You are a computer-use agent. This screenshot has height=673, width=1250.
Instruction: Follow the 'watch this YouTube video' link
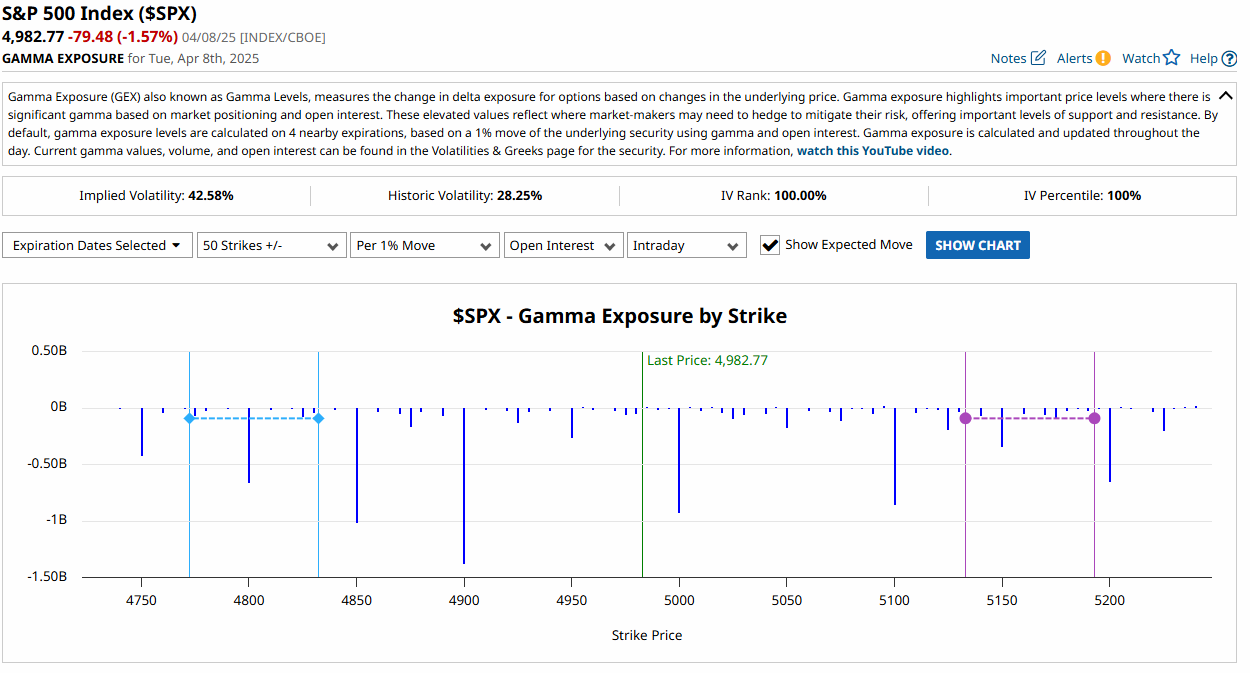click(x=873, y=151)
